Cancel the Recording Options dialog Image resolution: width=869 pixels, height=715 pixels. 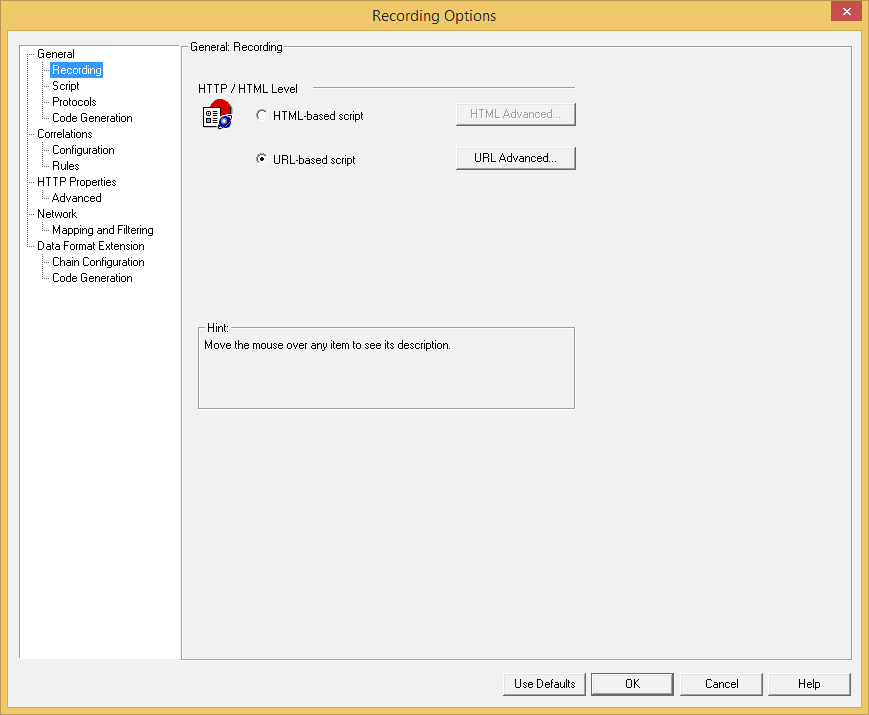click(x=721, y=684)
